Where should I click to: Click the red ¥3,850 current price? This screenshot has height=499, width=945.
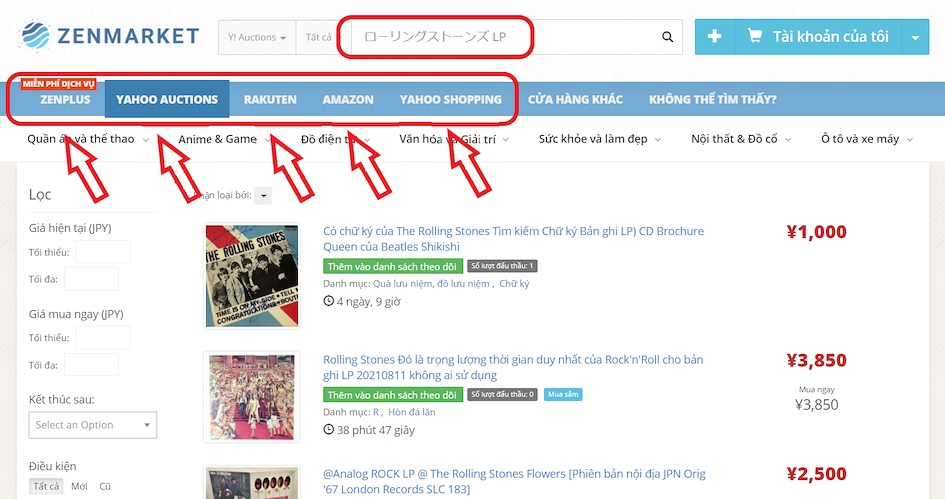pyautogui.click(x=817, y=360)
